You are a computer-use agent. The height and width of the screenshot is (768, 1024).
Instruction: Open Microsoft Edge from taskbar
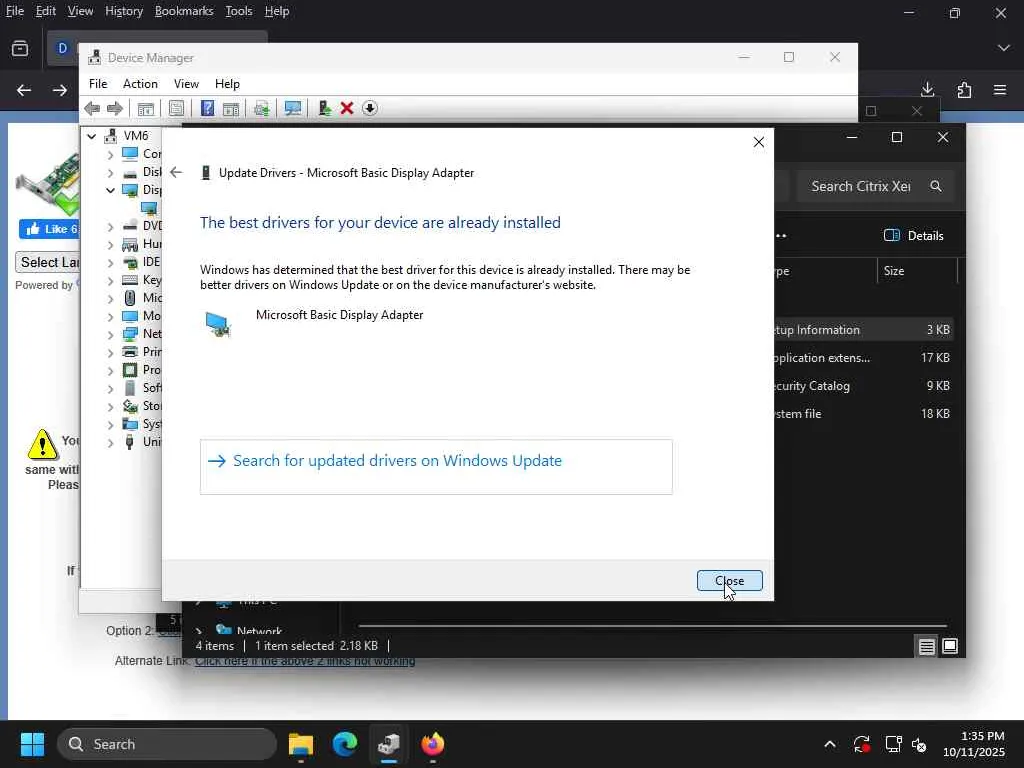[345, 744]
